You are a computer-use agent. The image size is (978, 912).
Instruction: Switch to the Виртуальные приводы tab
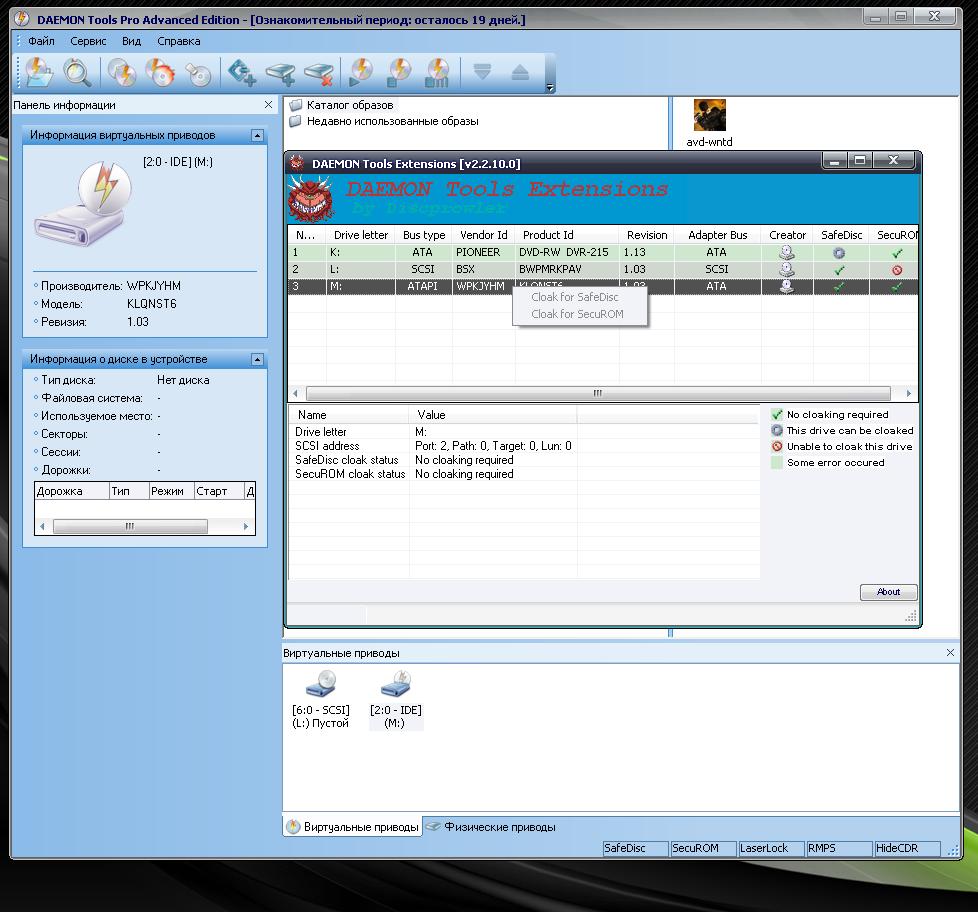click(x=352, y=827)
